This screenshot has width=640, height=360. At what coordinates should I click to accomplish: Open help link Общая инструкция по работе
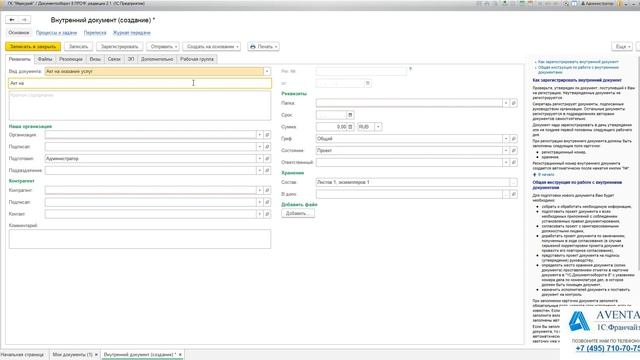[x=578, y=70]
